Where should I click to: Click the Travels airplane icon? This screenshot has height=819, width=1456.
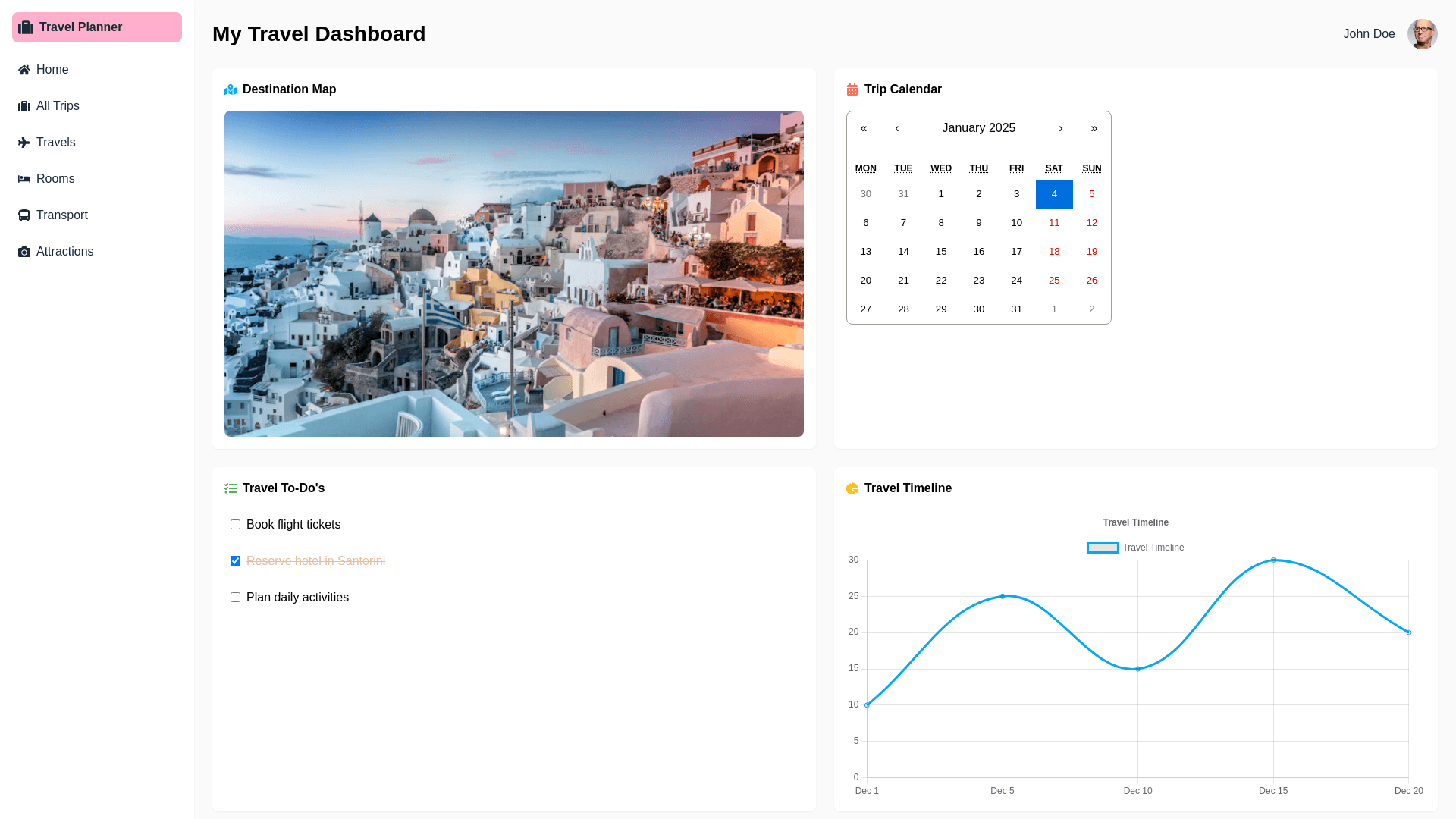(x=24, y=143)
